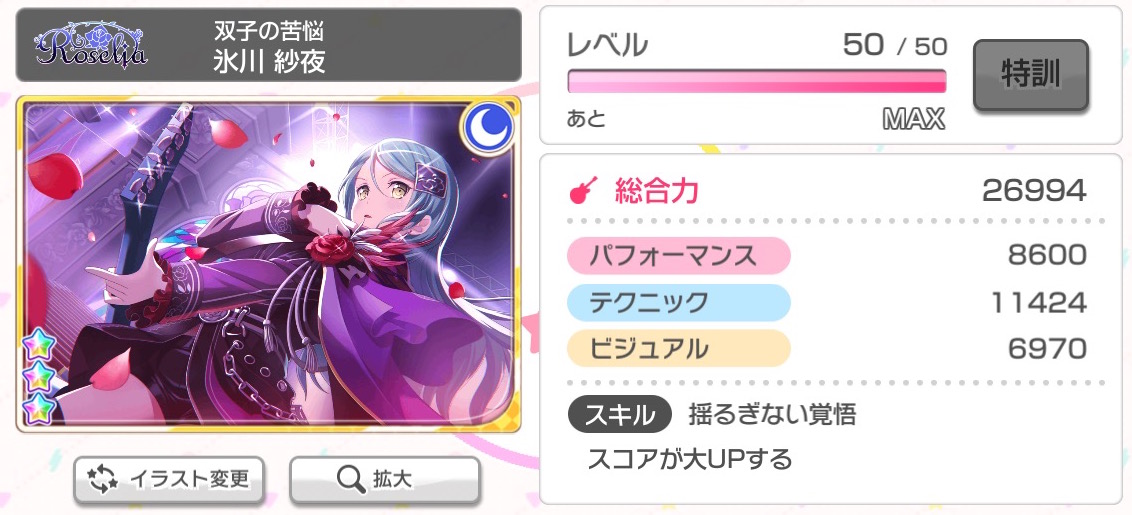The image size is (1132, 515).
Task: Open the 特訓 training button
Action: [x=1030, y=75]
